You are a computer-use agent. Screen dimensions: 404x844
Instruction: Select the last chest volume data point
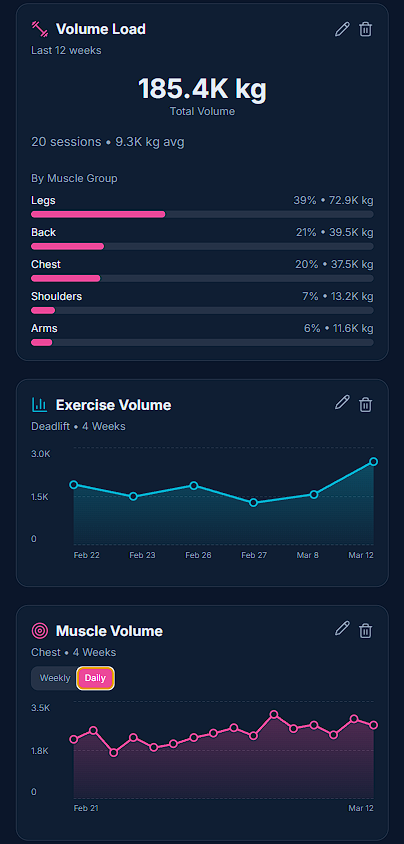(373, 725)
